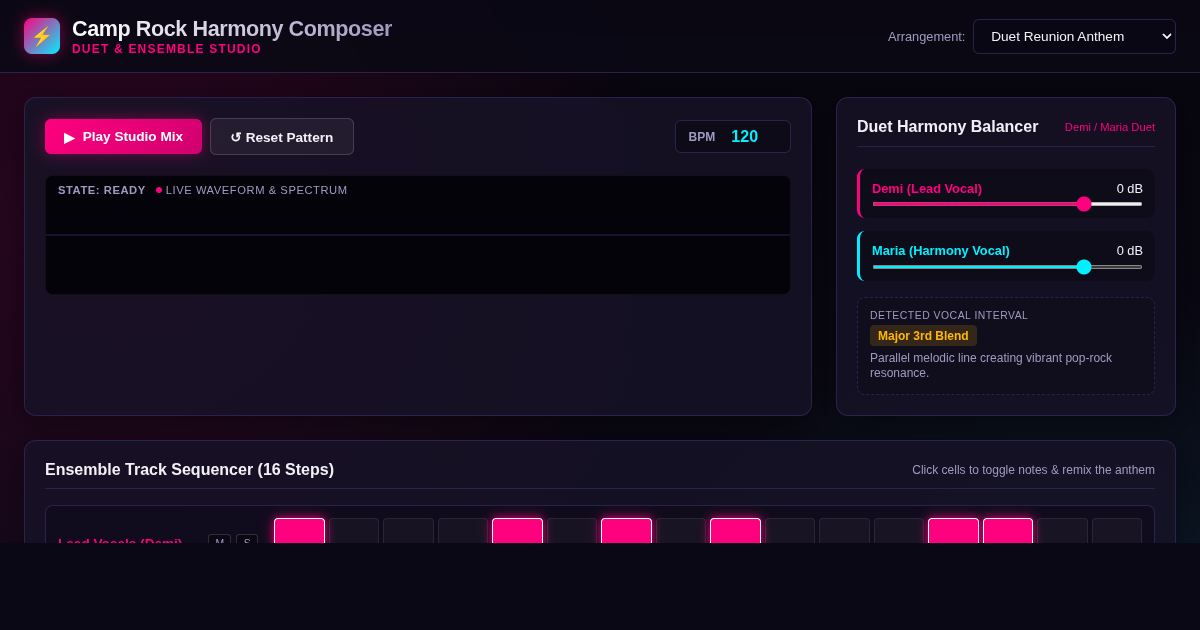Toggle Lead Vocals step 9 cell
The image size is (1200, 630).
(x=735, y=531)
